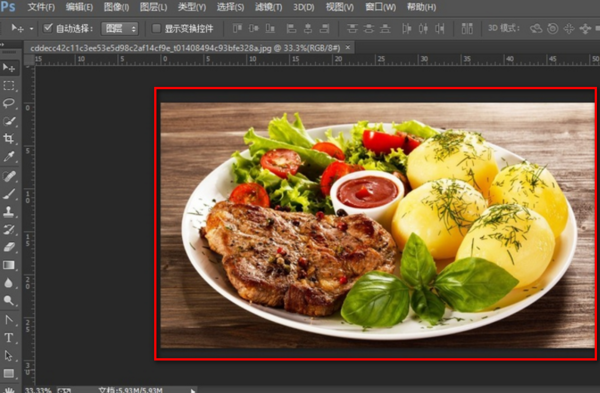Select the Pen tool
This screenshot has width=600, height=393.
coord(8,320)
